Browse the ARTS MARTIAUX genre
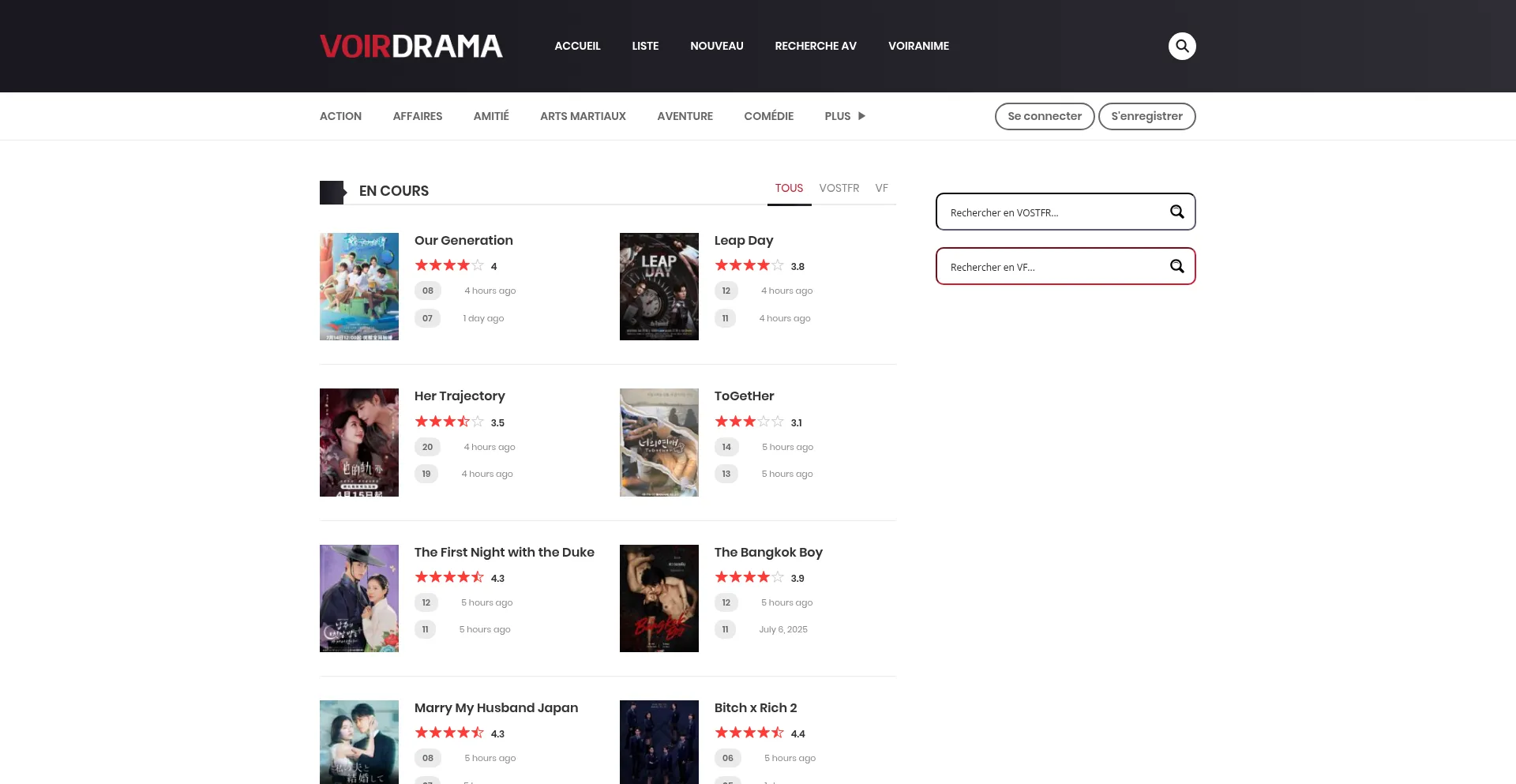Viewport: 1516px width, 784px height. (x=583, y=116)
